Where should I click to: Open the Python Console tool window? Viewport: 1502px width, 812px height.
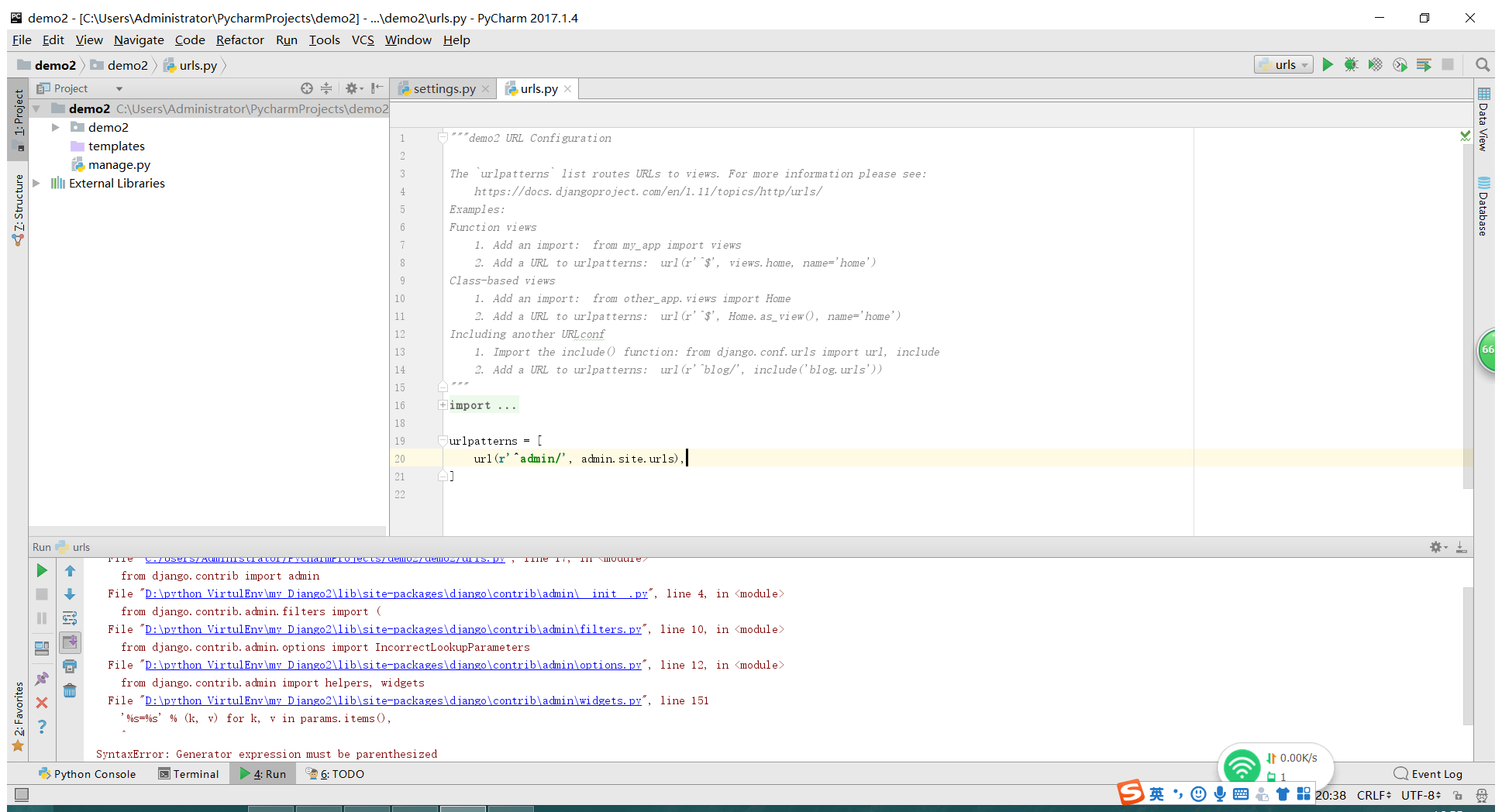pos(87,774)
